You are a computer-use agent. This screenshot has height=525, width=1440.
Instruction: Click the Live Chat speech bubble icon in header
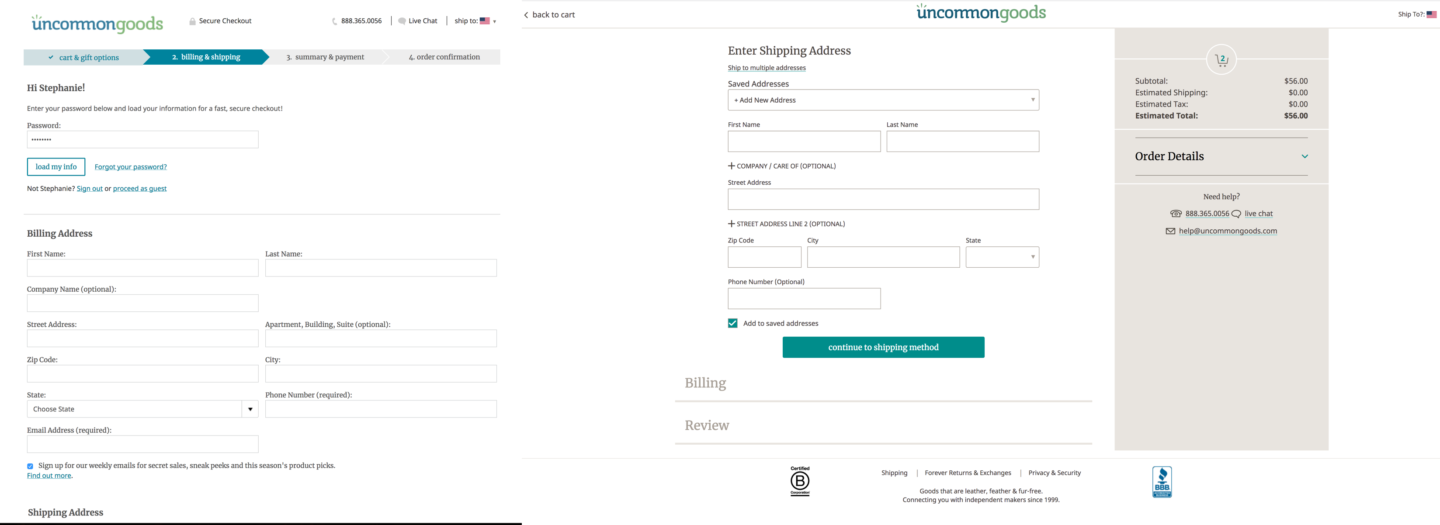point(402,21)
